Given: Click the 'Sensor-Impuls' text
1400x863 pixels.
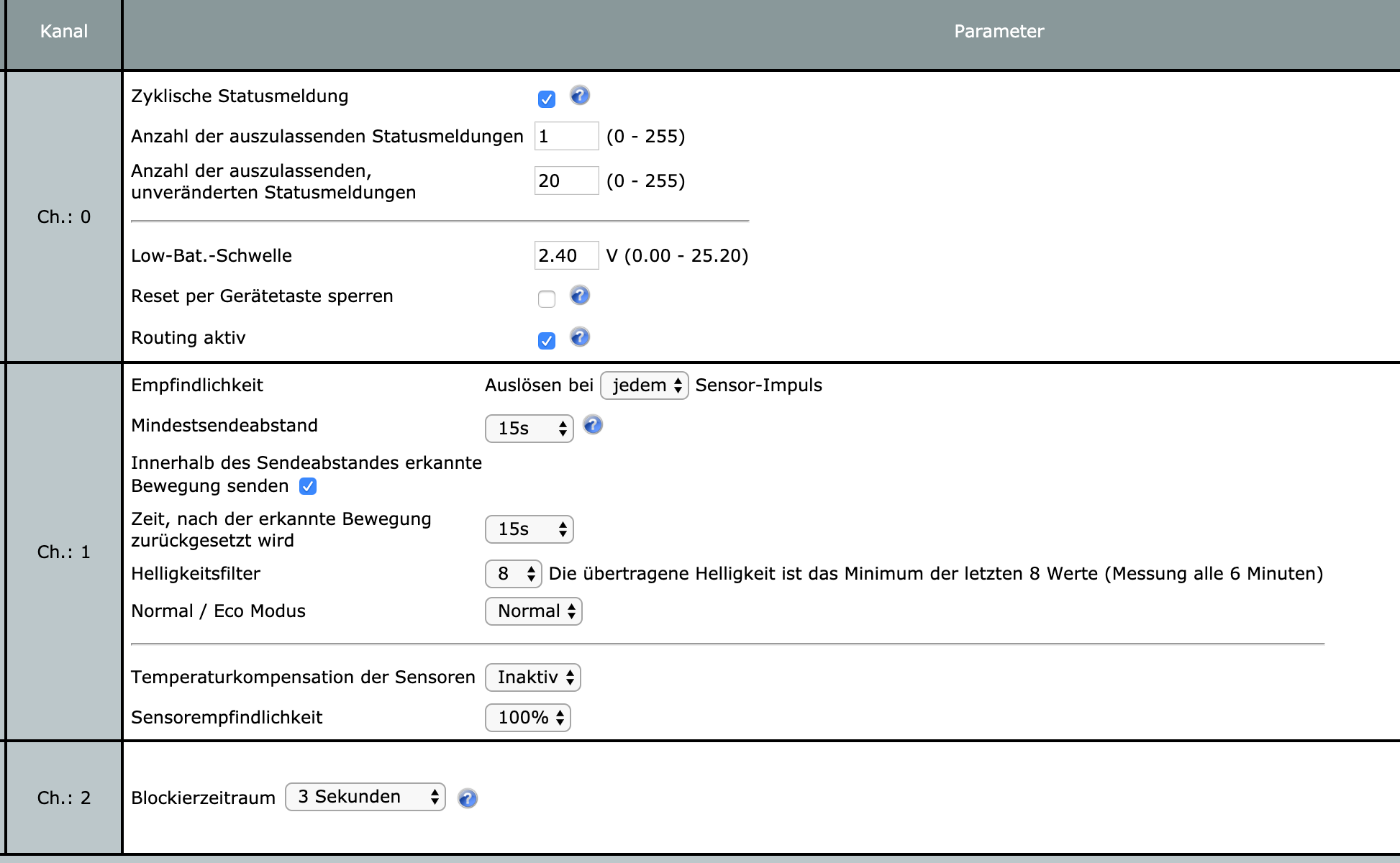Looking at the screenshot, I should (x=758, y=385).
